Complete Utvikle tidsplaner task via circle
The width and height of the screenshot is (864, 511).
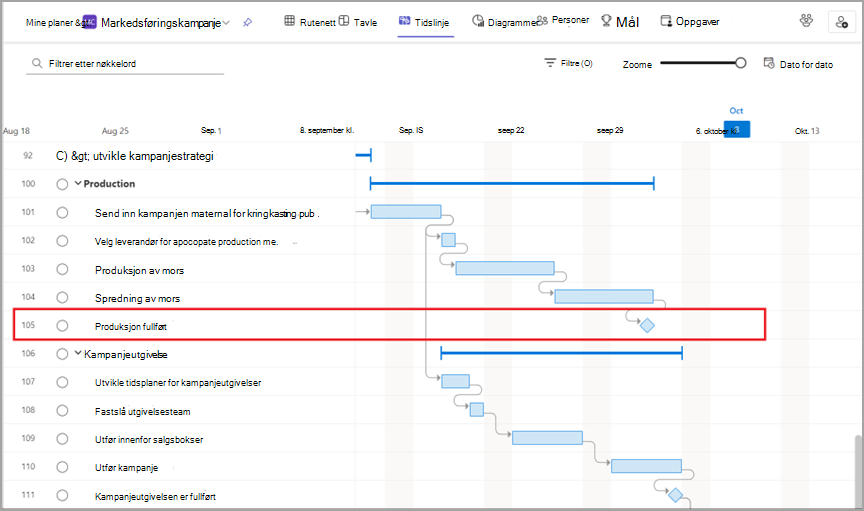62,382
